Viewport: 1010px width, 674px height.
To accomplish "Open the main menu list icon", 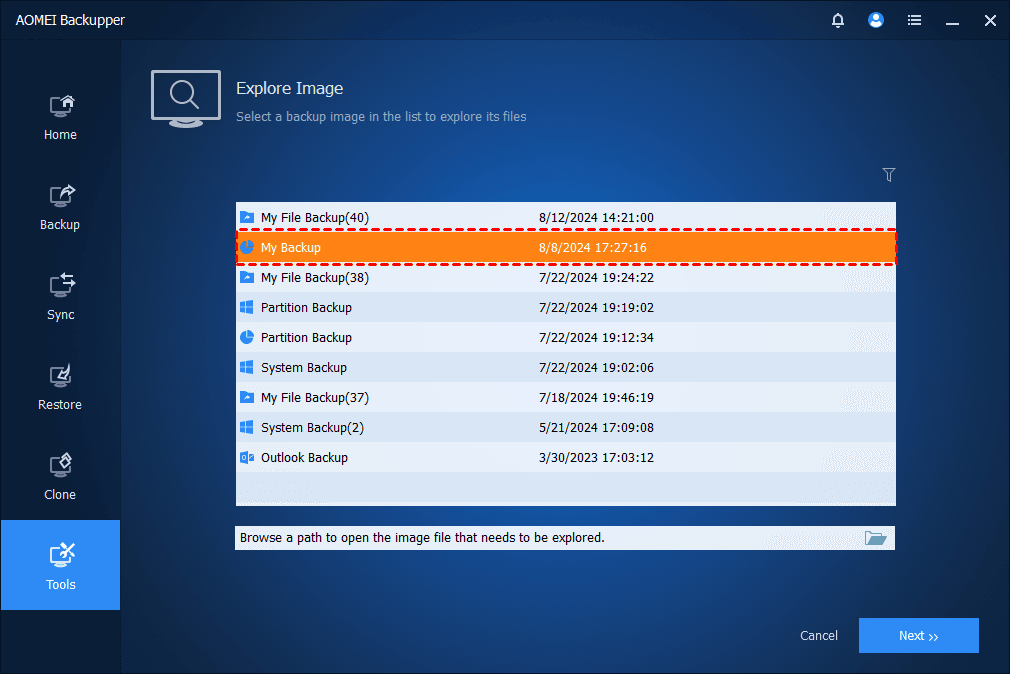I will (x=914, y=20).
